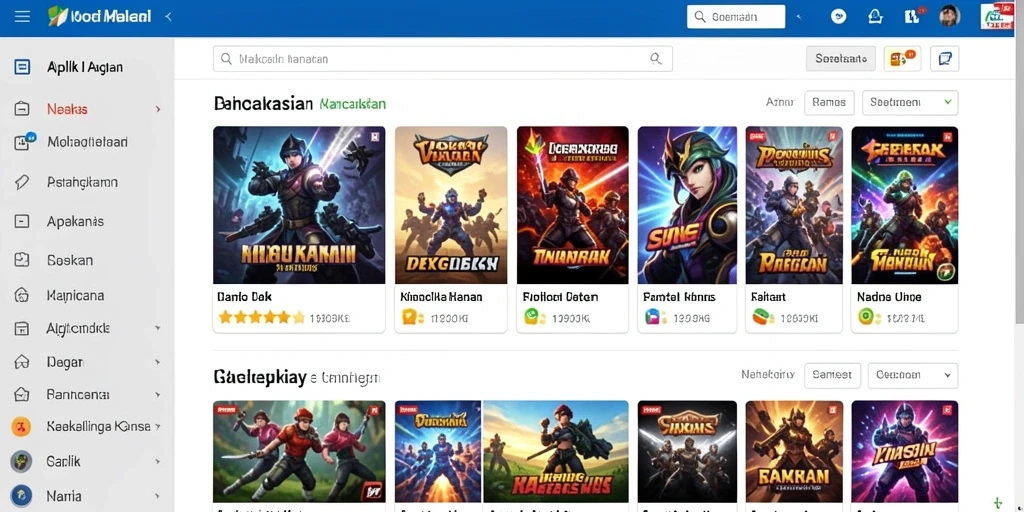This screenshot has height=512, width=1024.
Task: Click the Ramos button
Action: [829, 103]
